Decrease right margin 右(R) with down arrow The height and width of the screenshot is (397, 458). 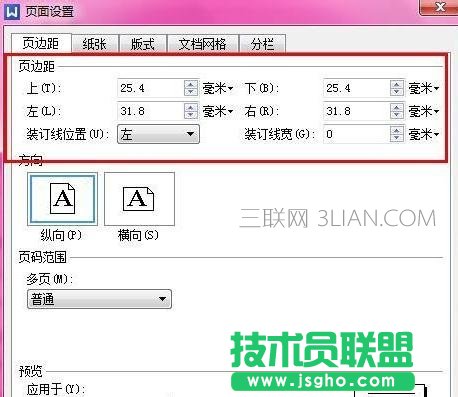[397, 115]
